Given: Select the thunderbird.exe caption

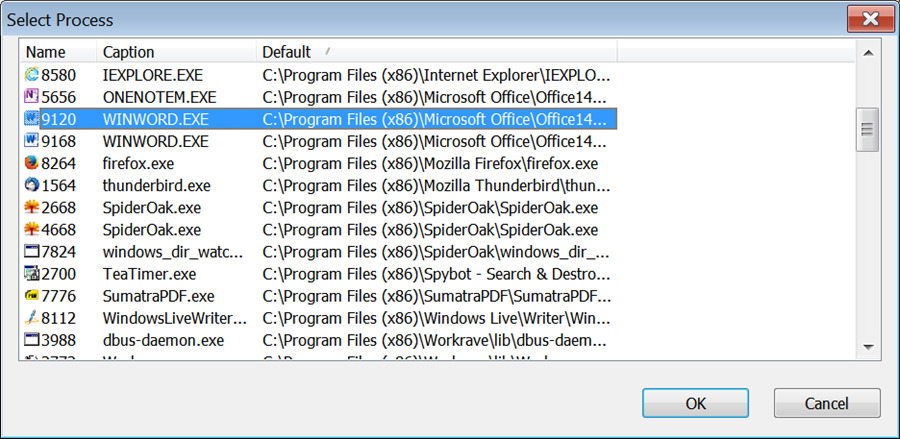Looking at the screenshot, I should (157, 186).
